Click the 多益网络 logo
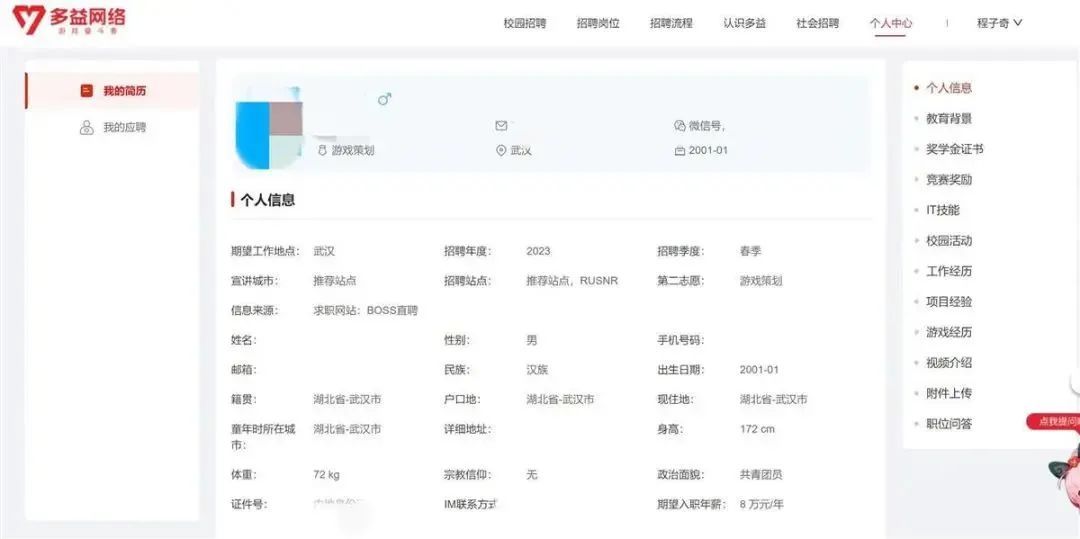 68,21
